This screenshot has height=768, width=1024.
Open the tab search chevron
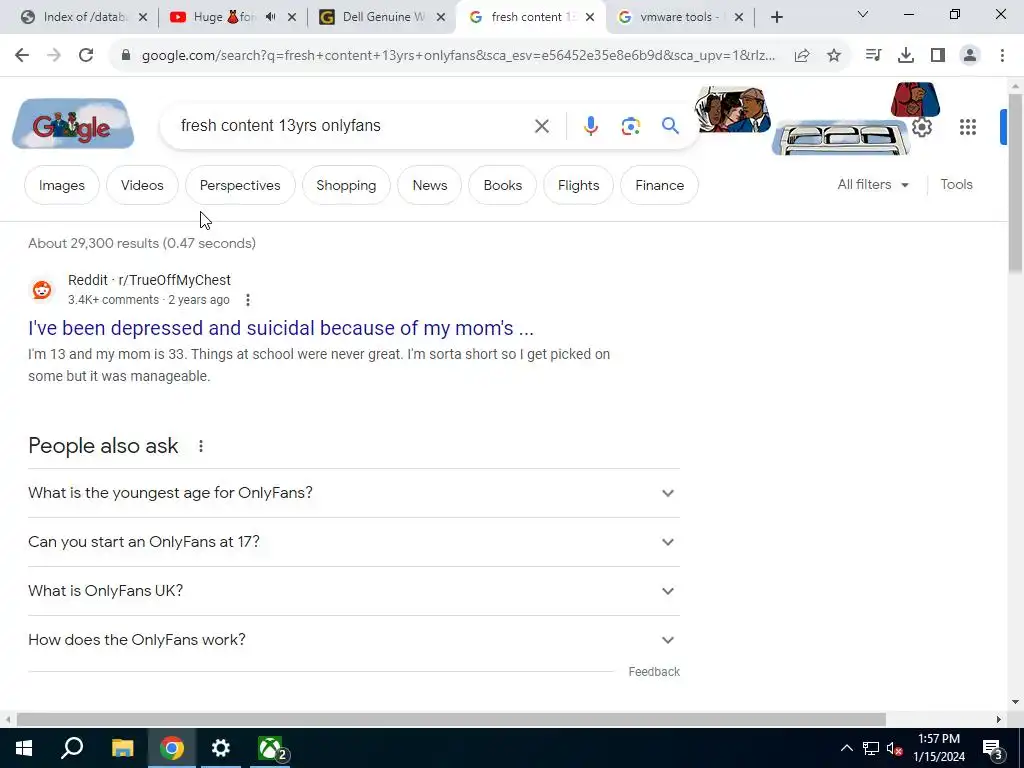pos(863,14)
